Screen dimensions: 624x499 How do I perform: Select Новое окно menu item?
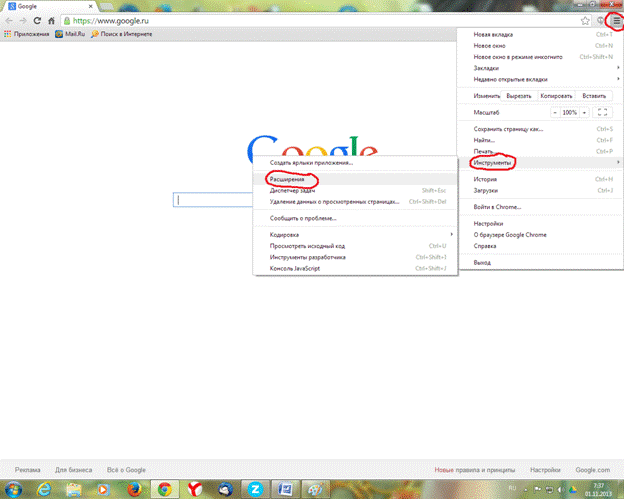540,46
